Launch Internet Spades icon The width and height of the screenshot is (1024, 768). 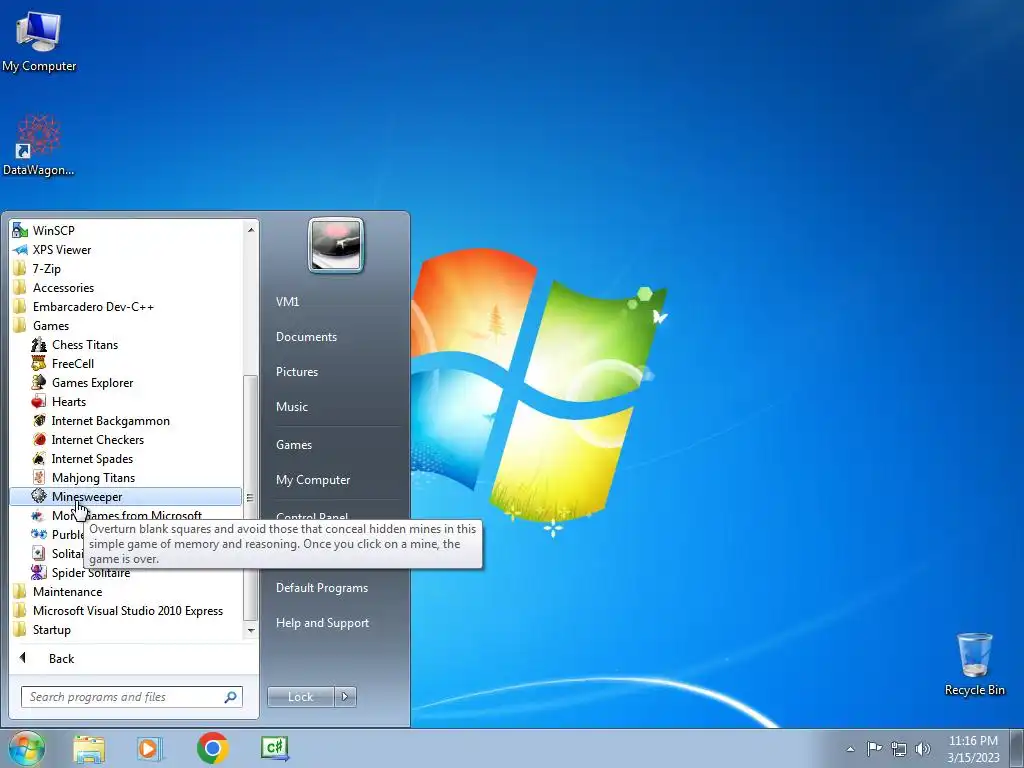[x=39, y=458]
